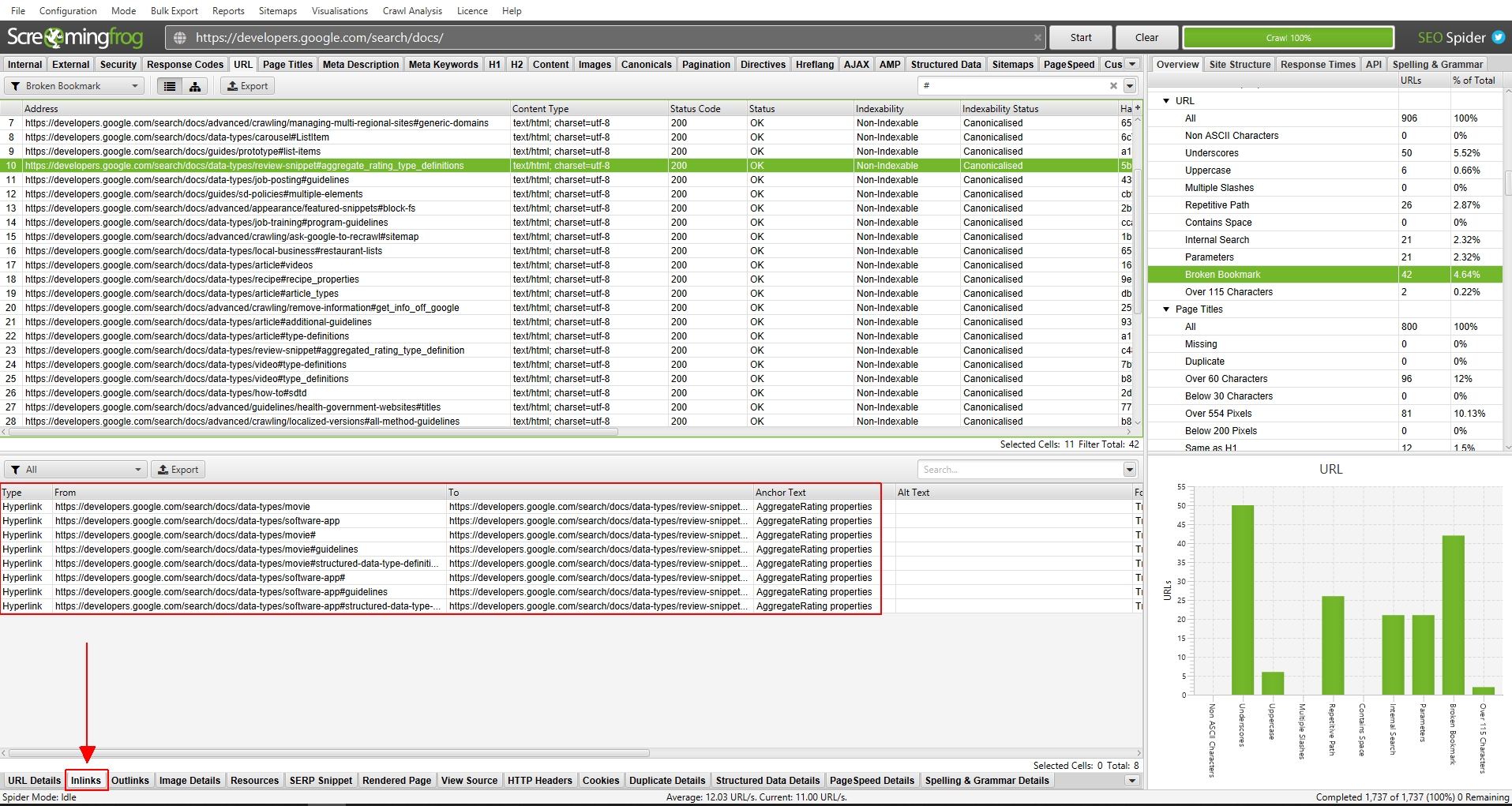This screenshot has height=806, width=1512.
Task: Show more top tabs via overflow arrow
Action: 1132,64
